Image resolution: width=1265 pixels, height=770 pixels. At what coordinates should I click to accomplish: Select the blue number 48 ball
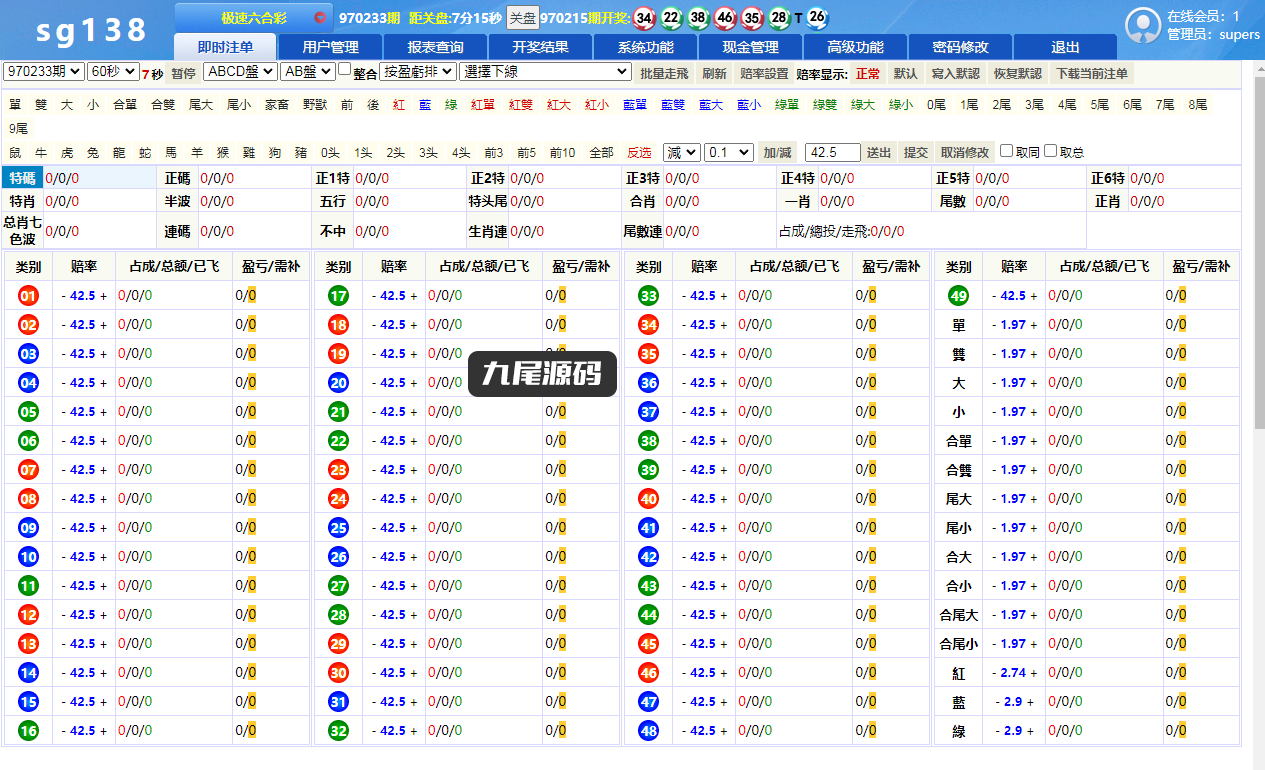[x=648, y=731]
